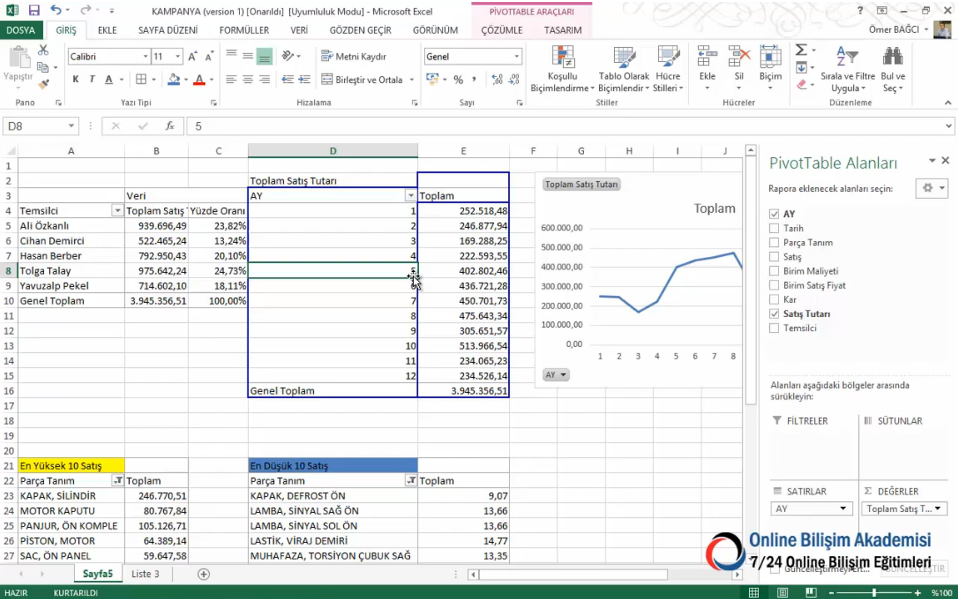Viewport: 958px width, 599px height.
Task: Expand the AY filter dropdown in pivot table
Action: (410, 196)
